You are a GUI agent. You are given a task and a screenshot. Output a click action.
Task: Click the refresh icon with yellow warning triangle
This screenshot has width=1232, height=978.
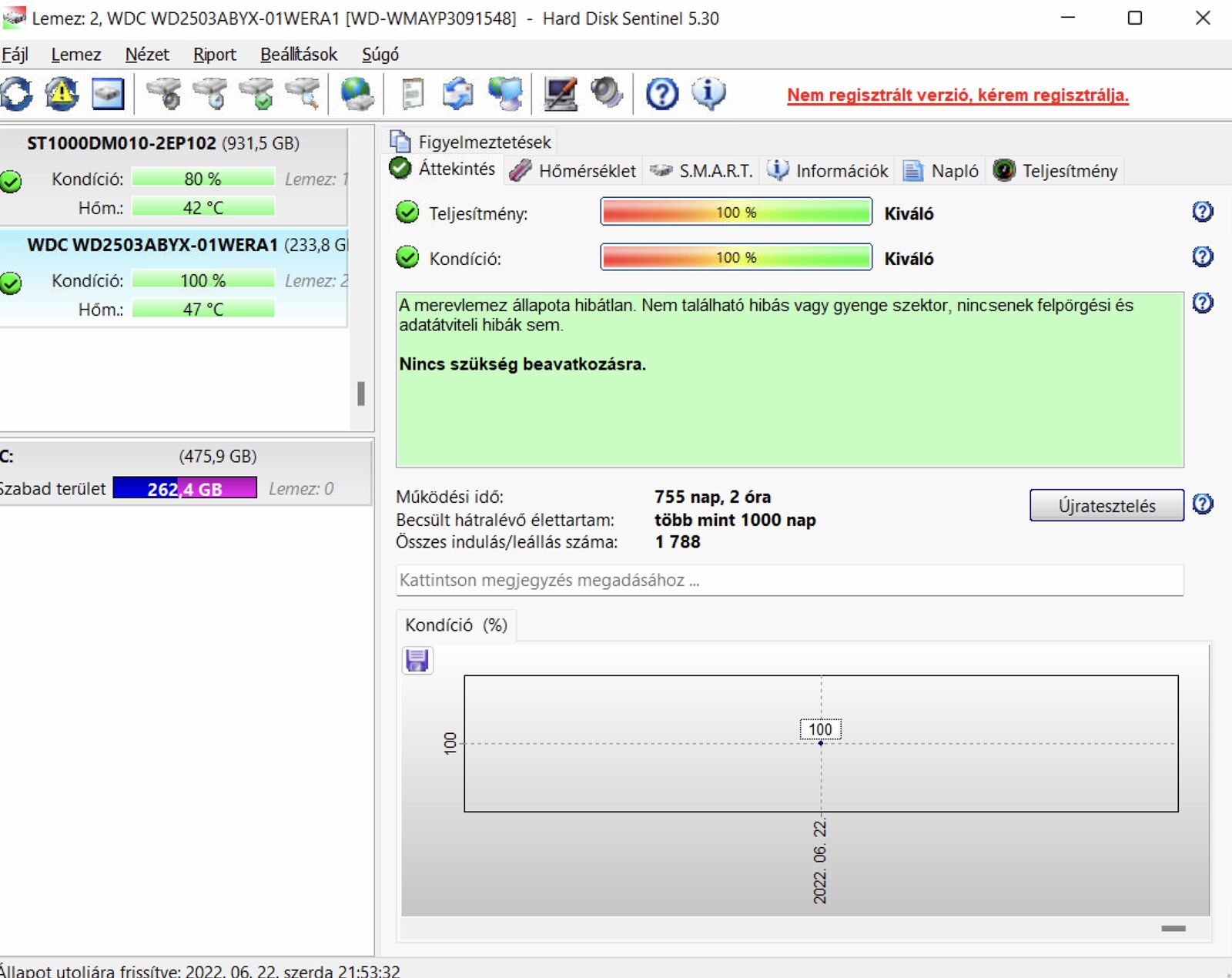click(62, 94)
